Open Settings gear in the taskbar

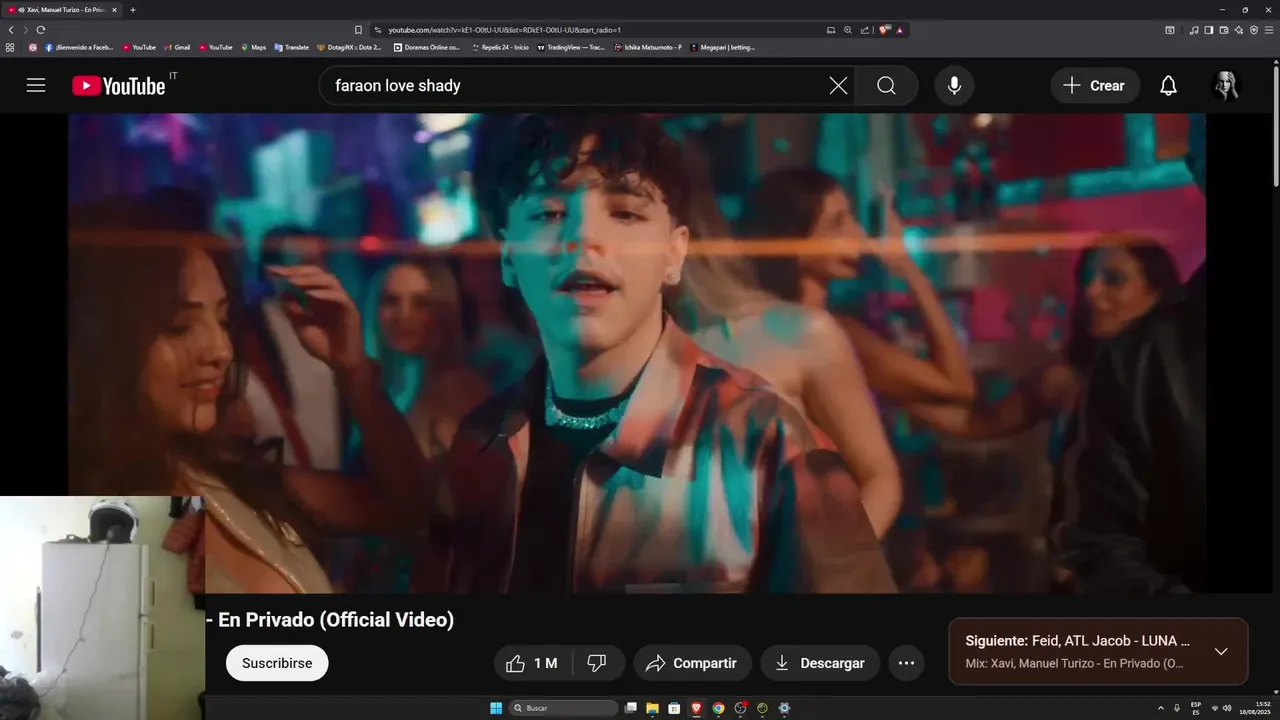784,708
